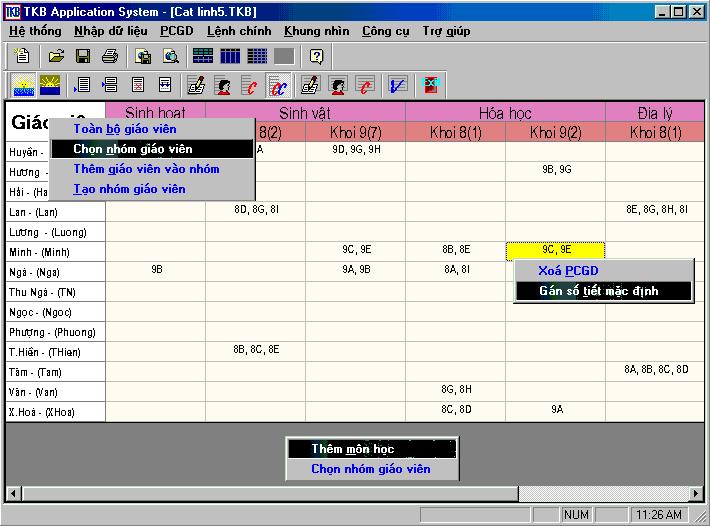
Task: Select teacher row X.Hoà - (XHoa)
Action: click(x=55, y=412)
